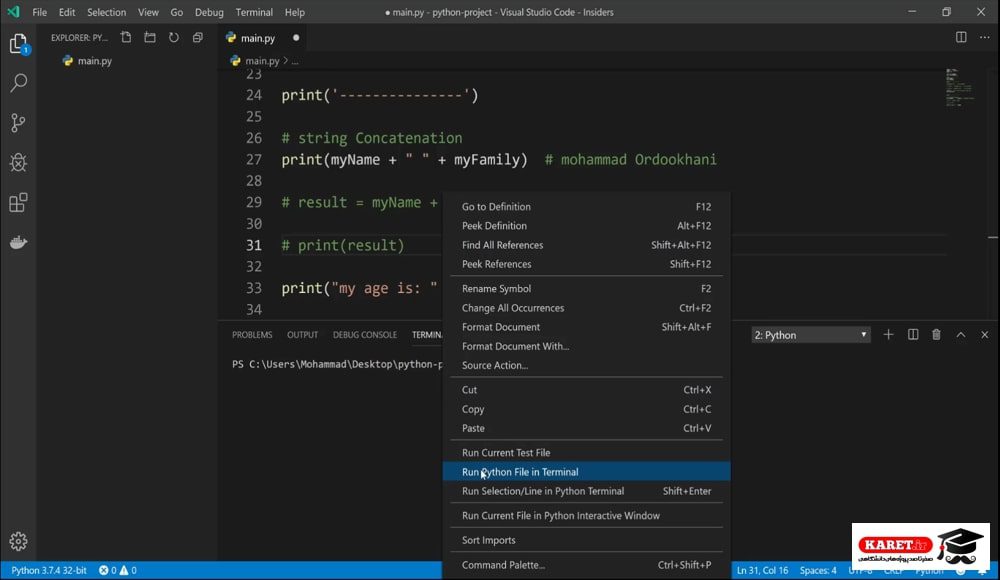Create a new folder in Explorer
1000x580 pixels.
(150, 38)
